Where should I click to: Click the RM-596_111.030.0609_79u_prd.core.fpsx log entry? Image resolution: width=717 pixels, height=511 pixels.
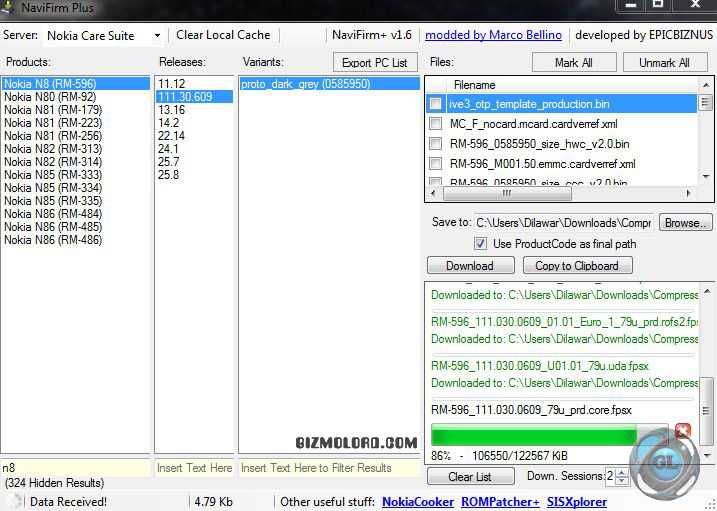tap(531, 410)
